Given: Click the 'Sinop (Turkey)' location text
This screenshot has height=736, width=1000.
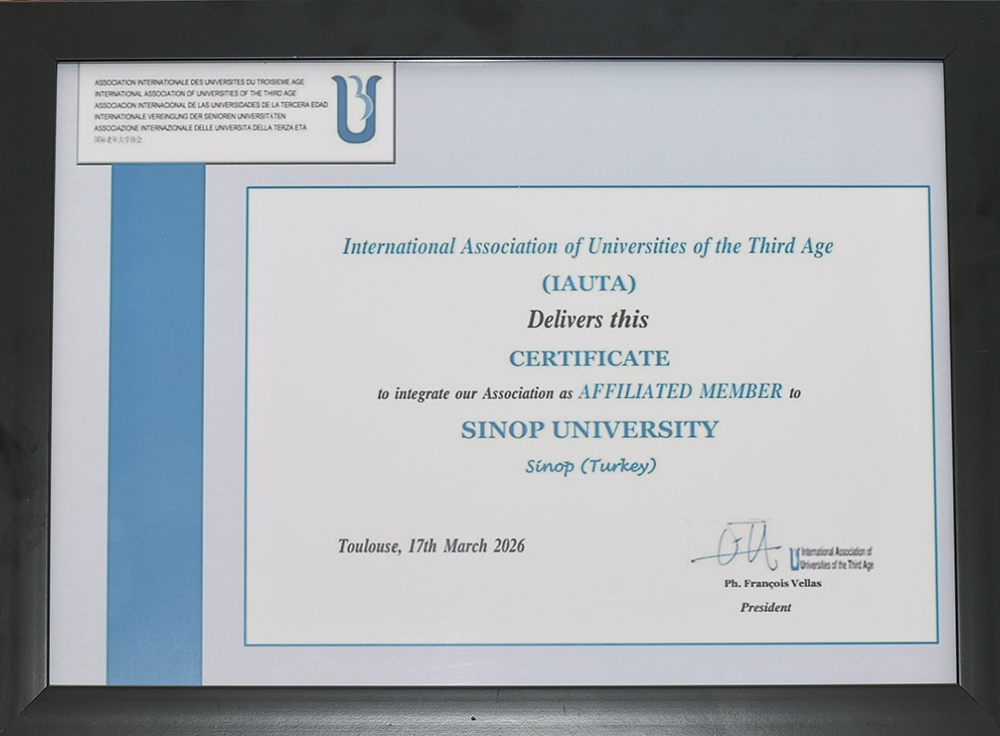Looking at the screenshot, I should pos(590,467).
